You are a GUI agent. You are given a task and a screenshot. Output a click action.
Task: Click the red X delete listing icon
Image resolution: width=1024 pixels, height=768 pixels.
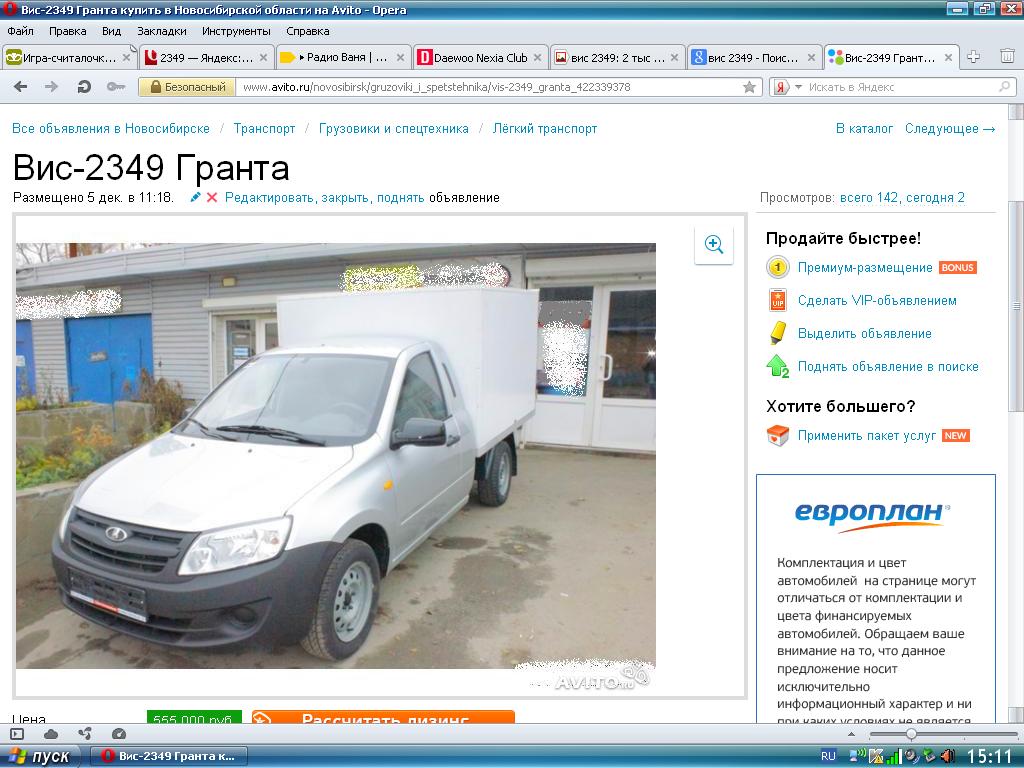click(x=212, y=198)
